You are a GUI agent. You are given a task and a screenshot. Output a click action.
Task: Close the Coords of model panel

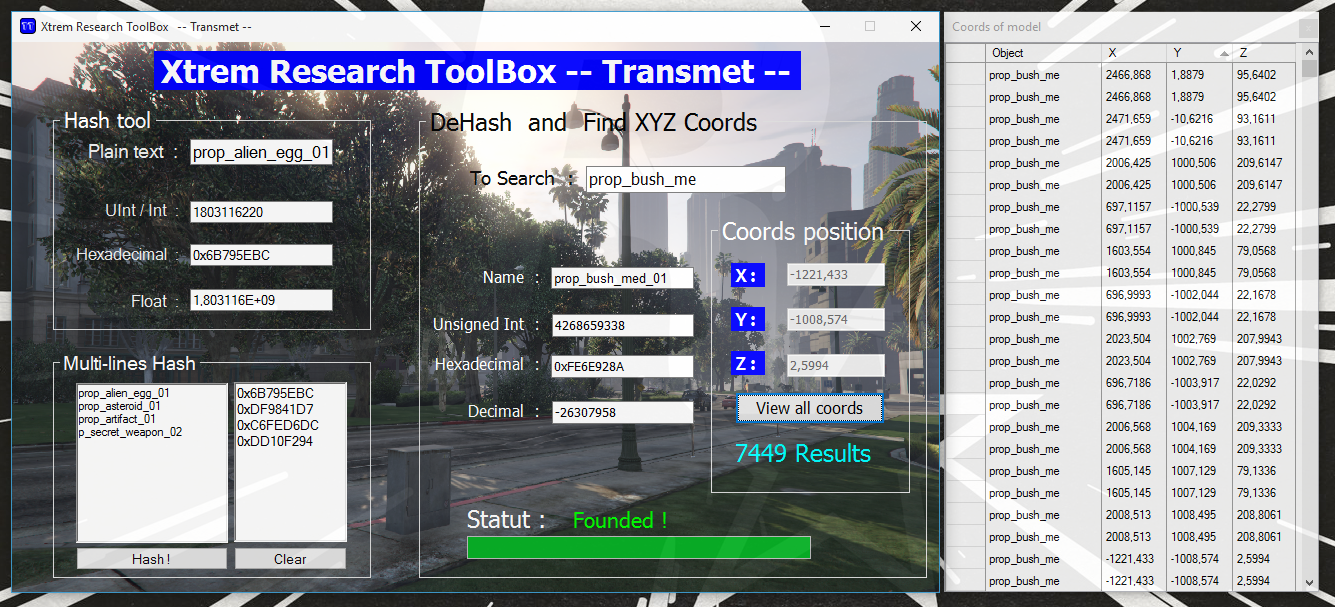(x=1308, y=28)
